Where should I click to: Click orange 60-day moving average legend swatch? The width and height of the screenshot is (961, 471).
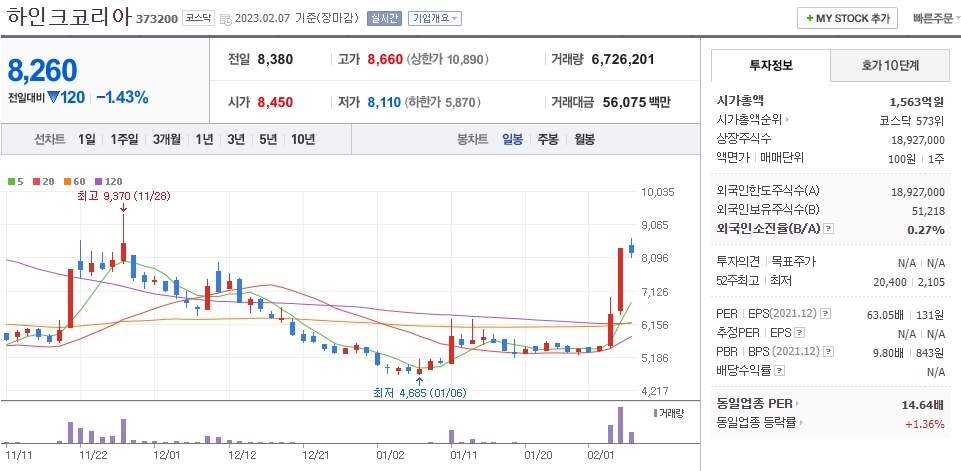(66, 182)
